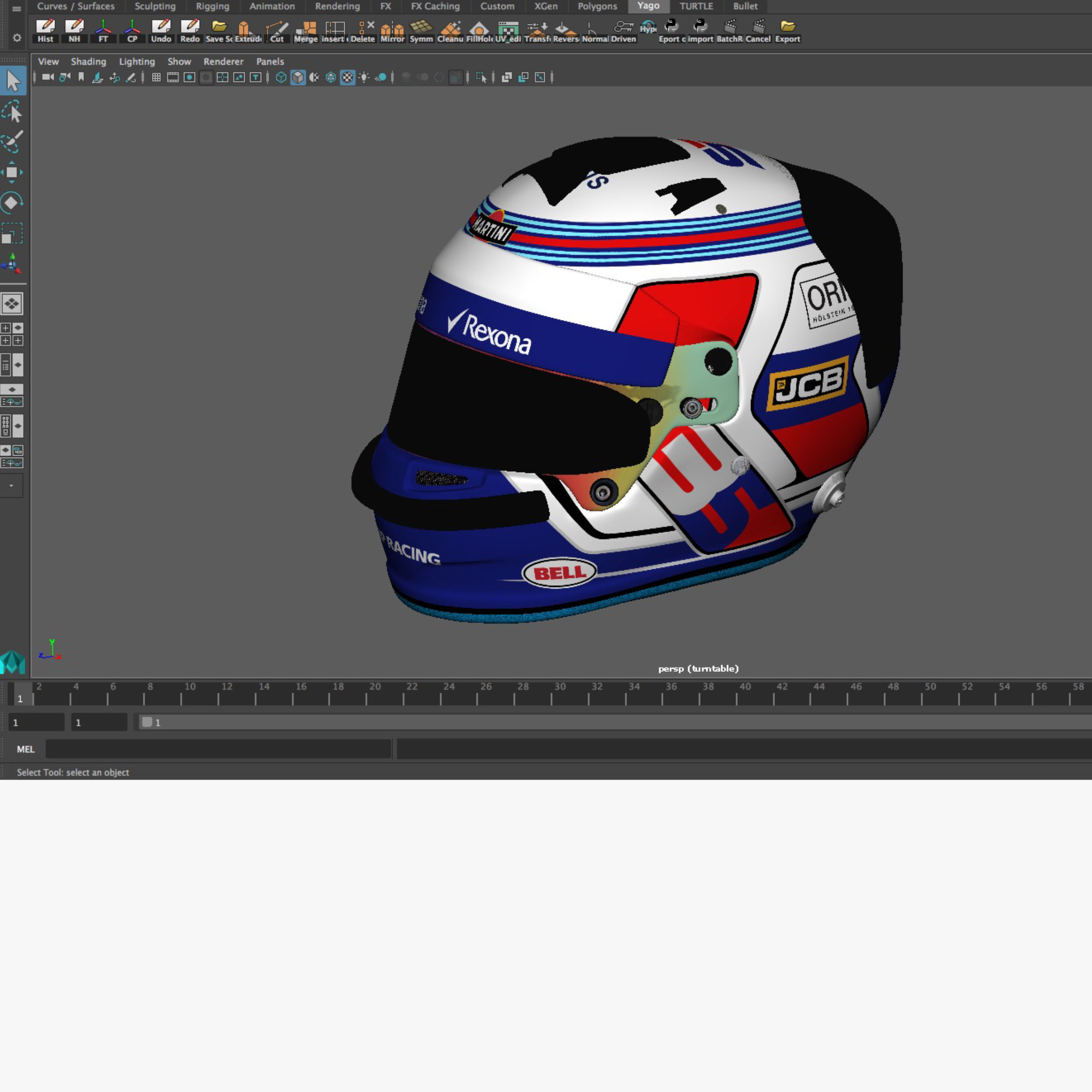The image size is (1092, 1092).
Task: Click the Merge shelf icon
Action: click(x=306, y=31)
